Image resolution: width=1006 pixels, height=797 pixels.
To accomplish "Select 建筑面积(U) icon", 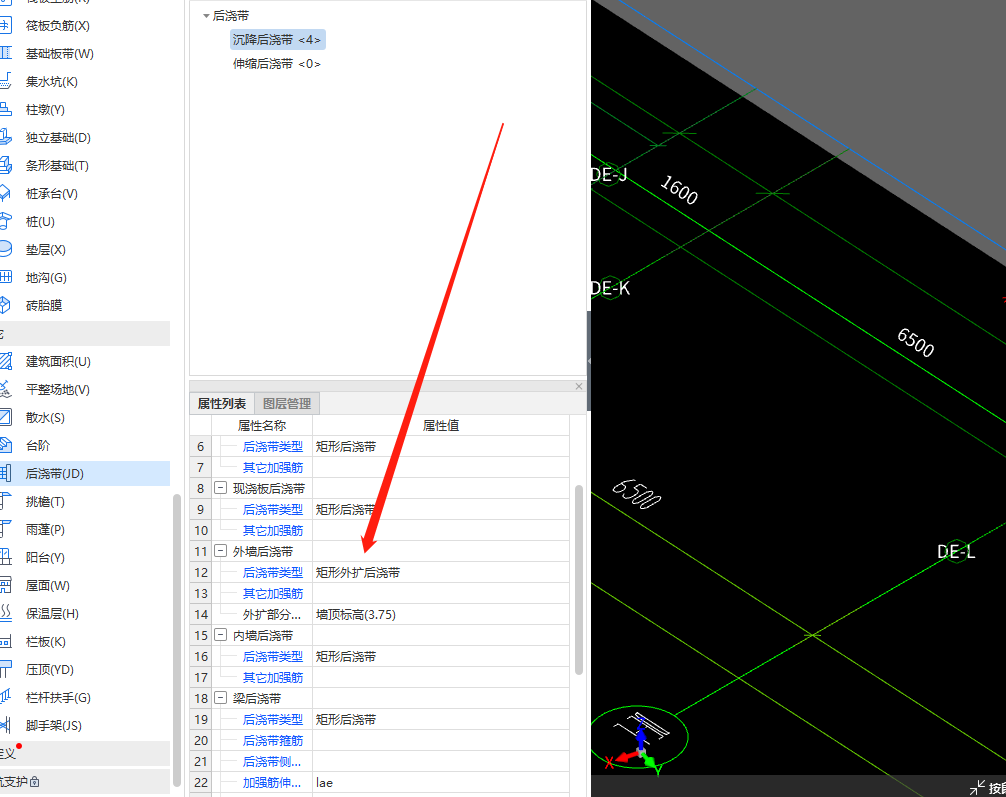I will tap(5, 361).
